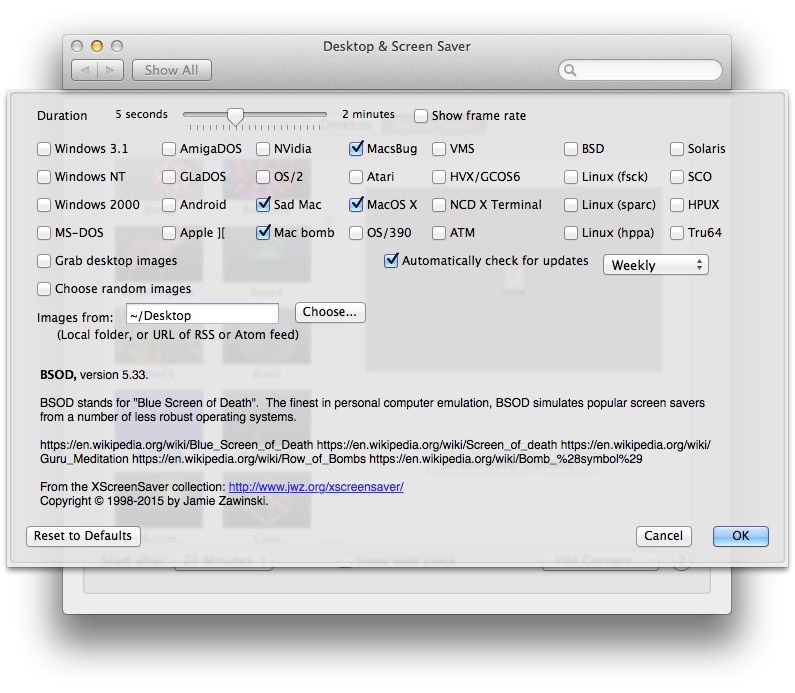Check the MS-DOS box

[x=44, y=233]
